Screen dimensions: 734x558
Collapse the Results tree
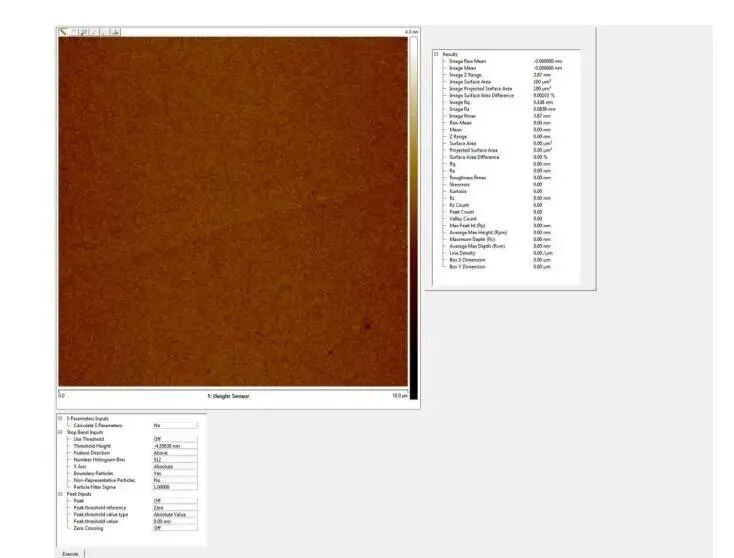click(436, 54)
